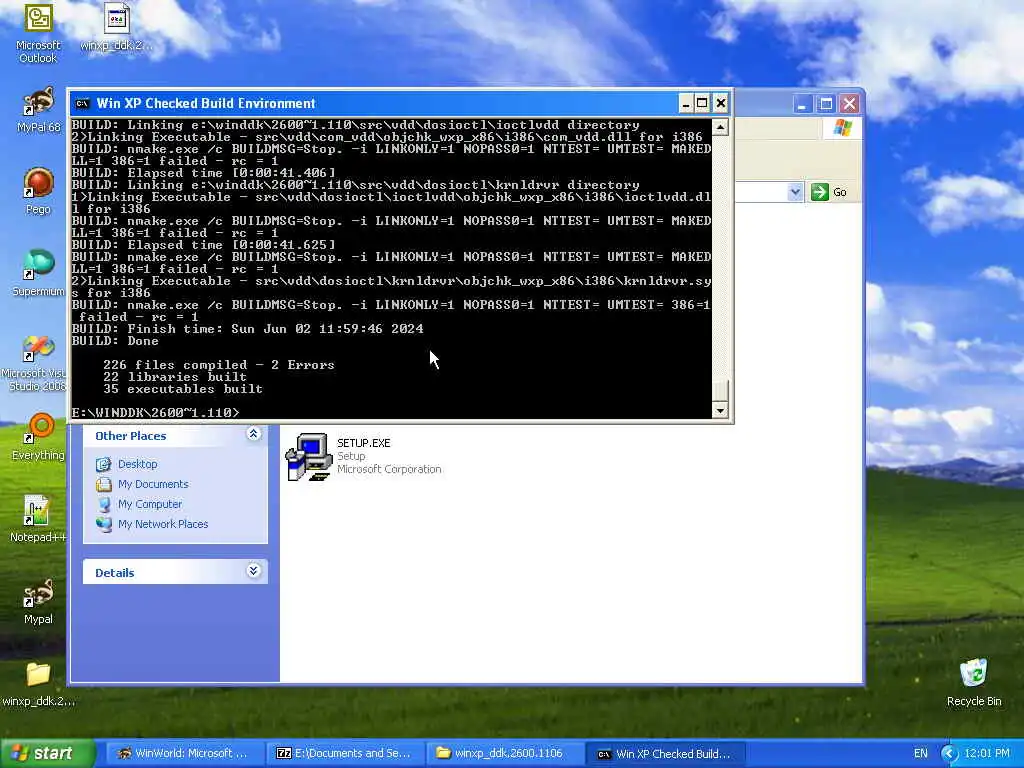The height and width of the screenshot is (768, 1024).
Task: Open the My Documents link
Action: pos(153,485)
